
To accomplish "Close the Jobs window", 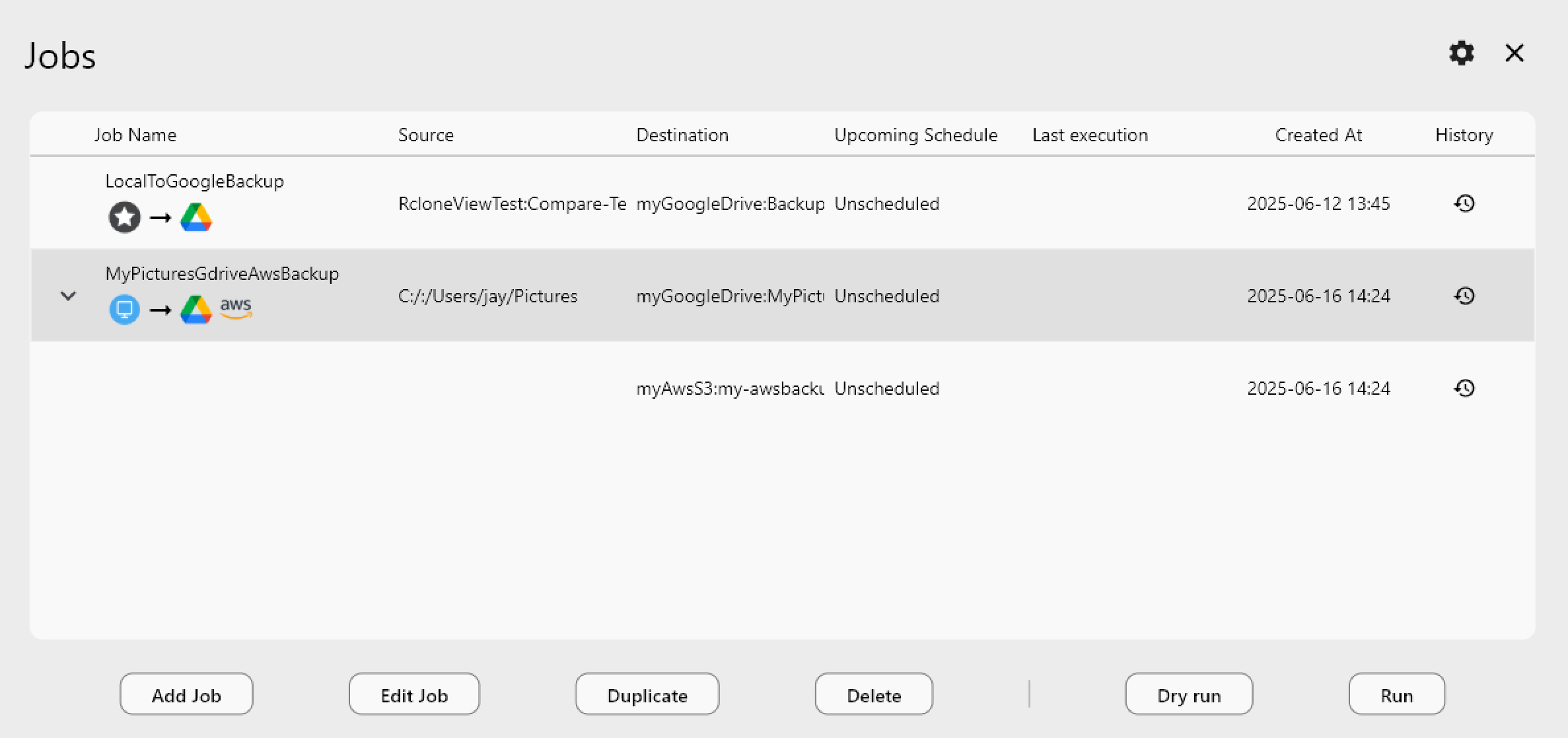I will tap(1513, 53).
